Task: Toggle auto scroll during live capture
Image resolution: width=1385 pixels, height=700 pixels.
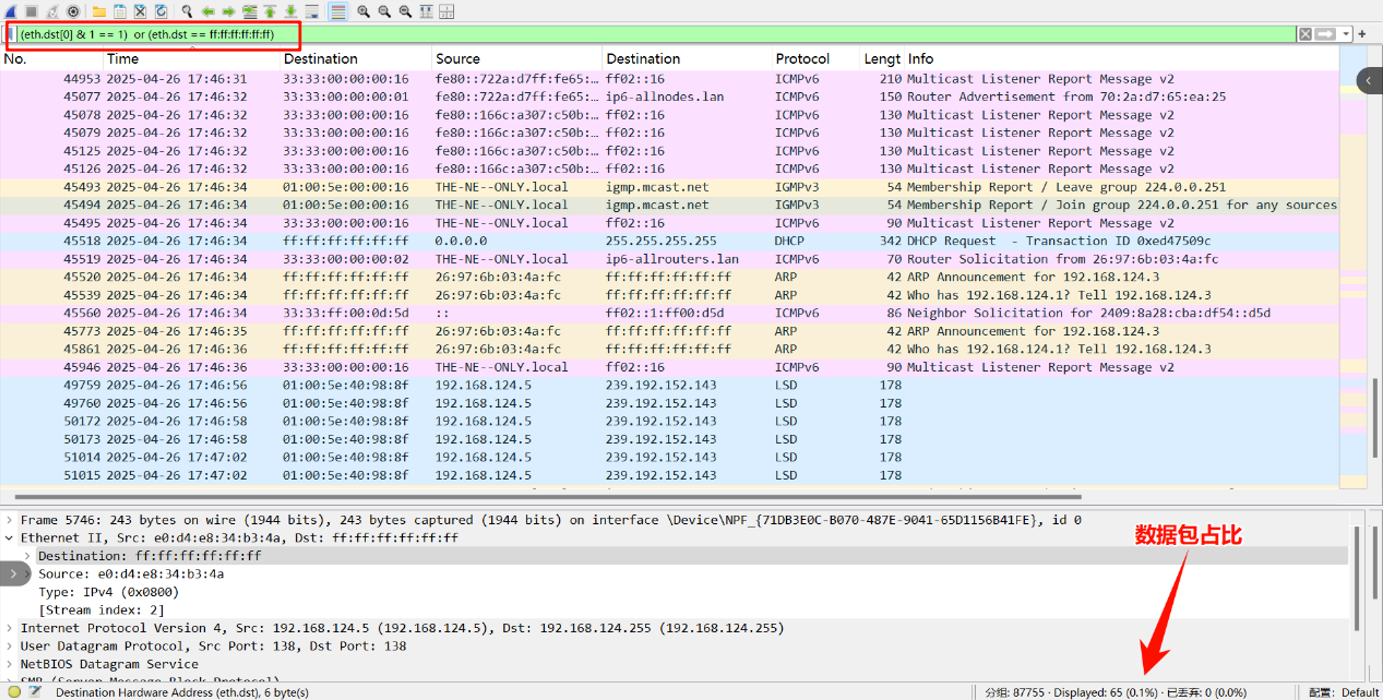Action: [312, 12]
